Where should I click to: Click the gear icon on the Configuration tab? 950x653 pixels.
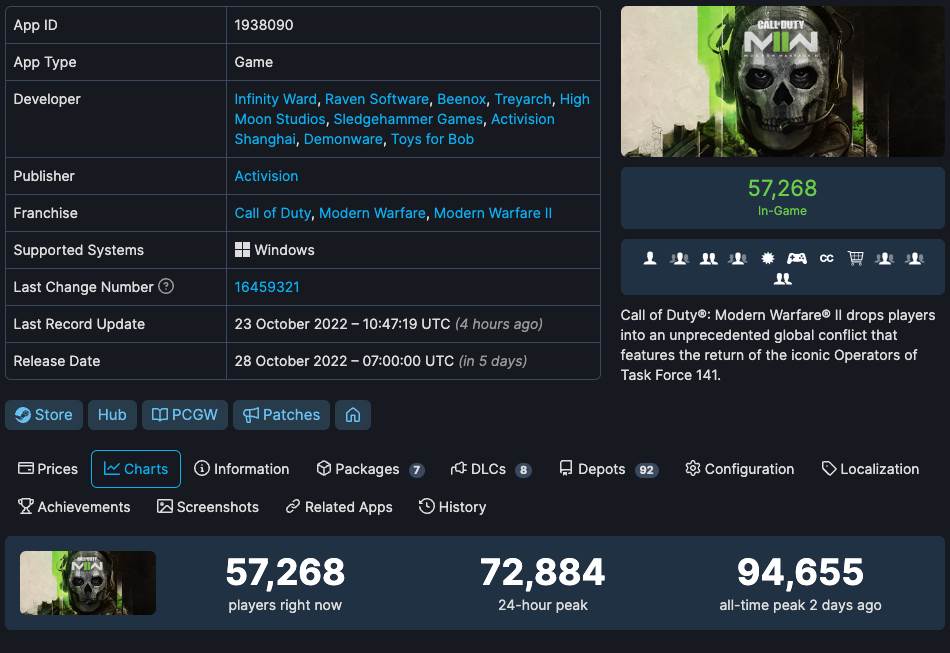coord(692,468)
